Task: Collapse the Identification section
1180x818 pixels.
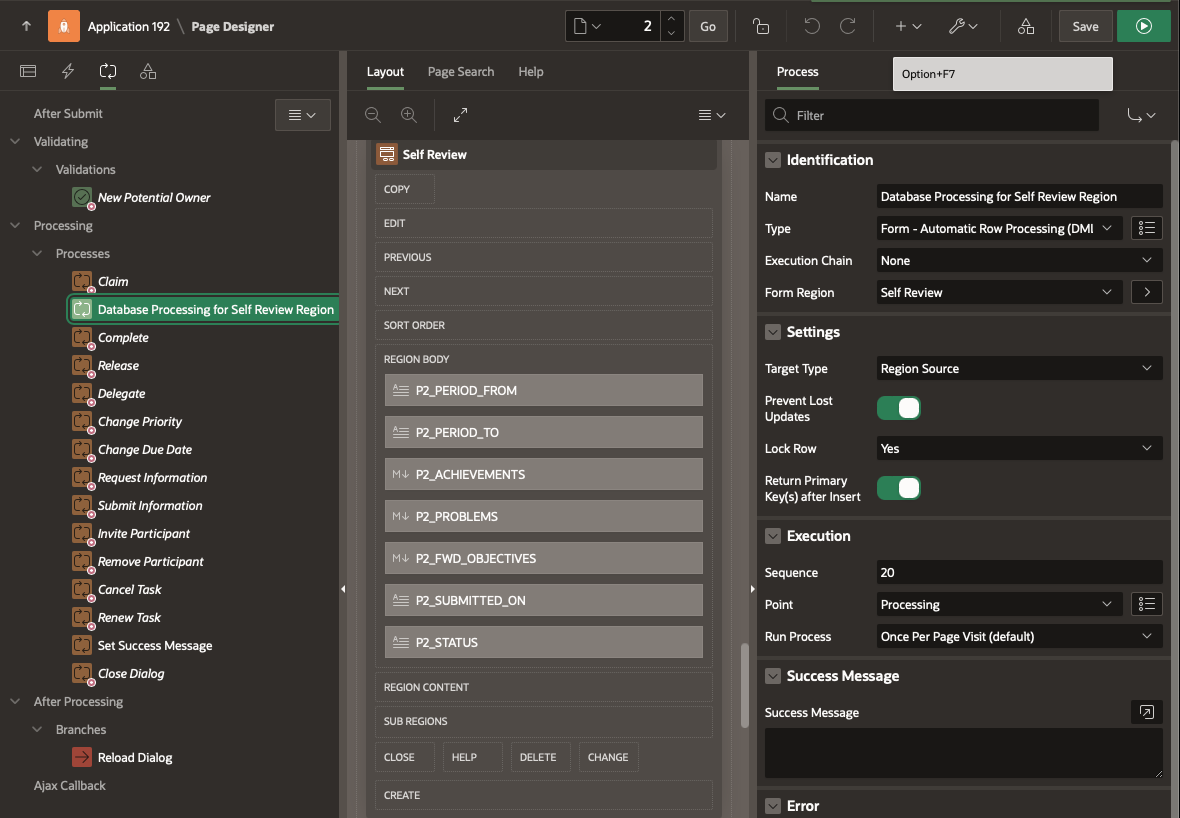Action: click(773, 160)
